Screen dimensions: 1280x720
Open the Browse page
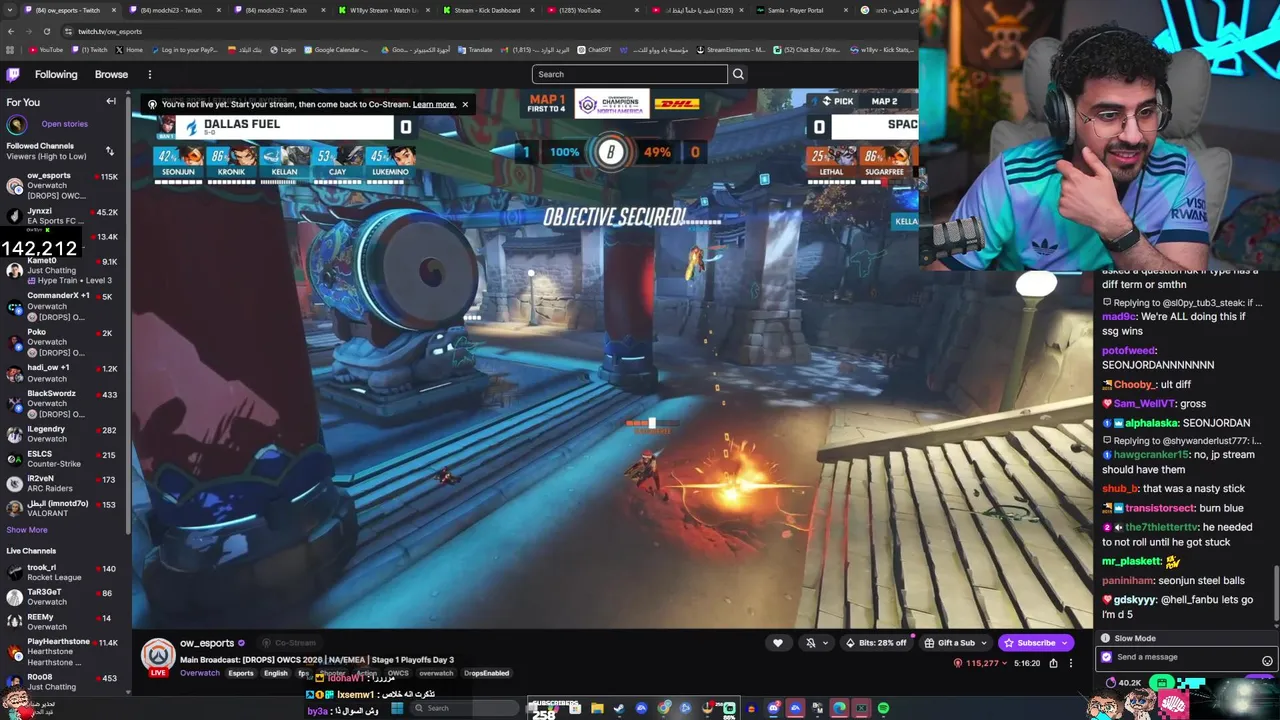pyautogui.click(x=111, y=74)
